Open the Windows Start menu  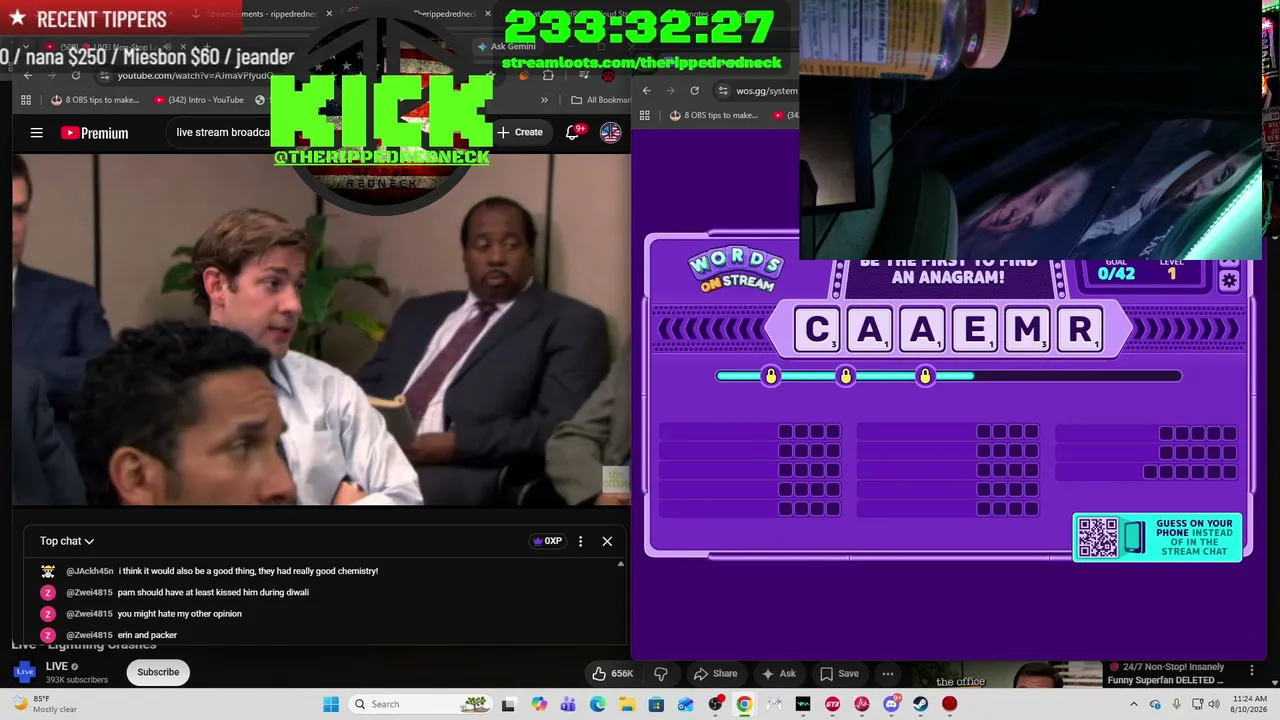[x=331, y=704]
